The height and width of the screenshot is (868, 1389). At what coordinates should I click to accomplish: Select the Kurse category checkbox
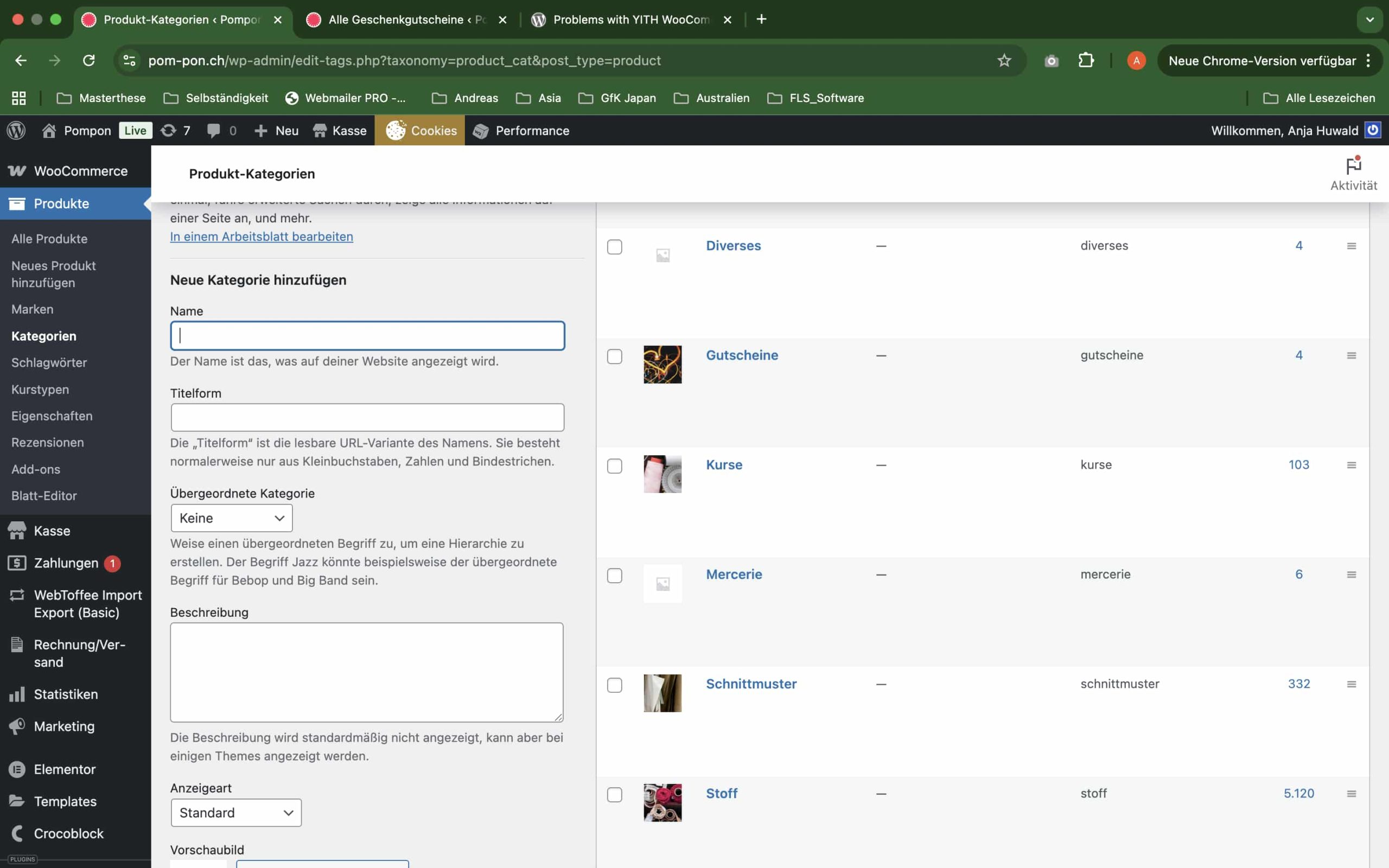pyautogui.click(x=614, y=465)
